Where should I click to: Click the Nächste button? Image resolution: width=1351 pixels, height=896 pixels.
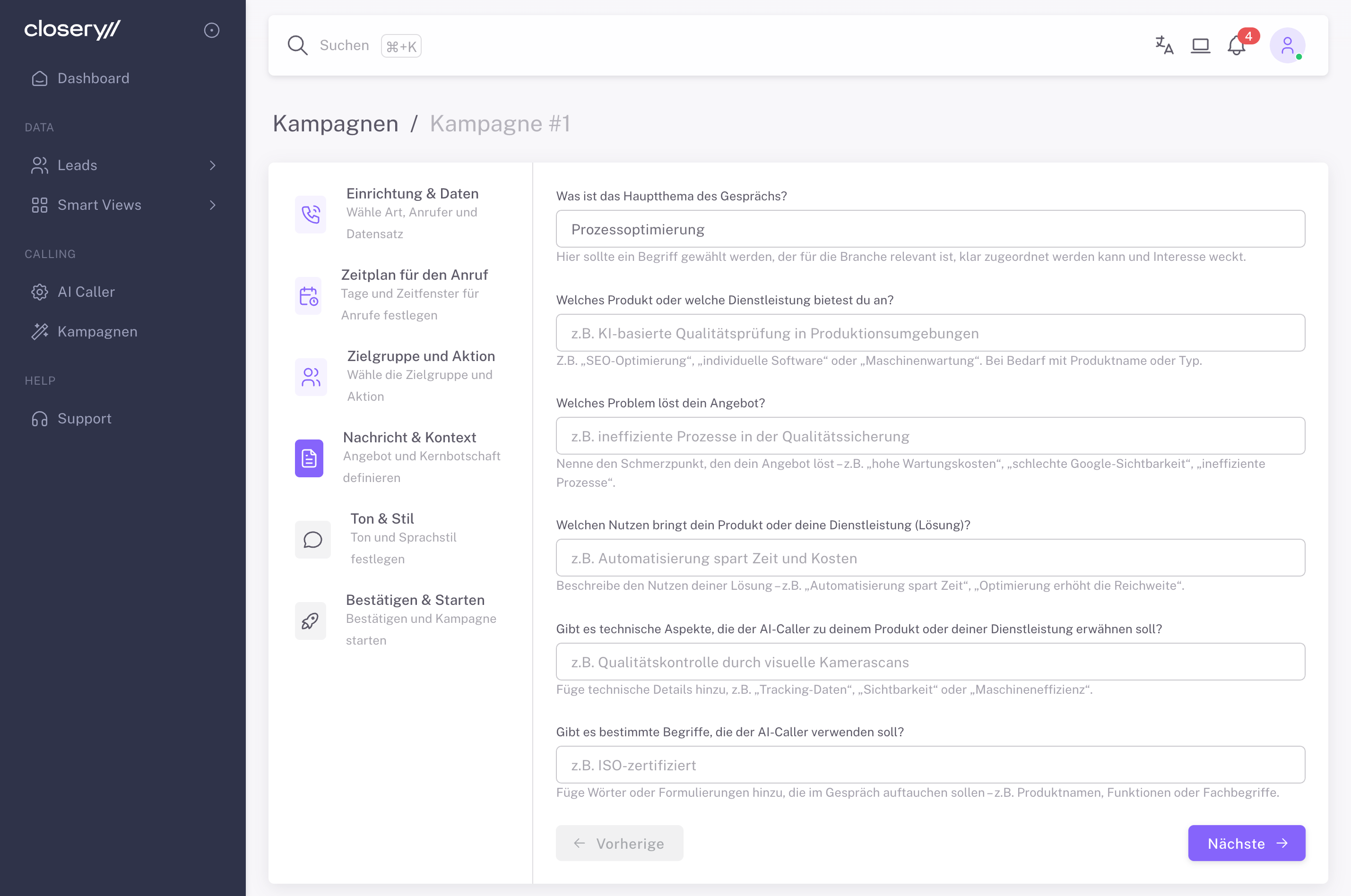(x=1247, y=844)
